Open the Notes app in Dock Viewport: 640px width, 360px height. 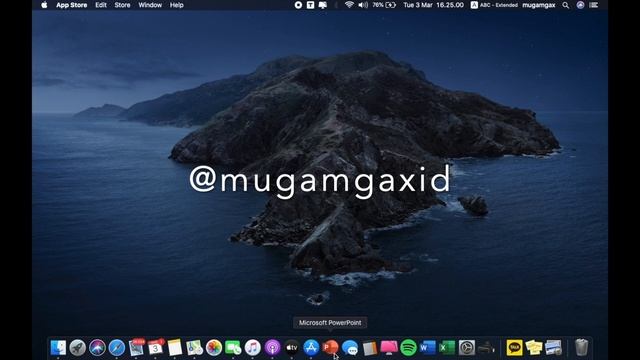click(175, 348)
